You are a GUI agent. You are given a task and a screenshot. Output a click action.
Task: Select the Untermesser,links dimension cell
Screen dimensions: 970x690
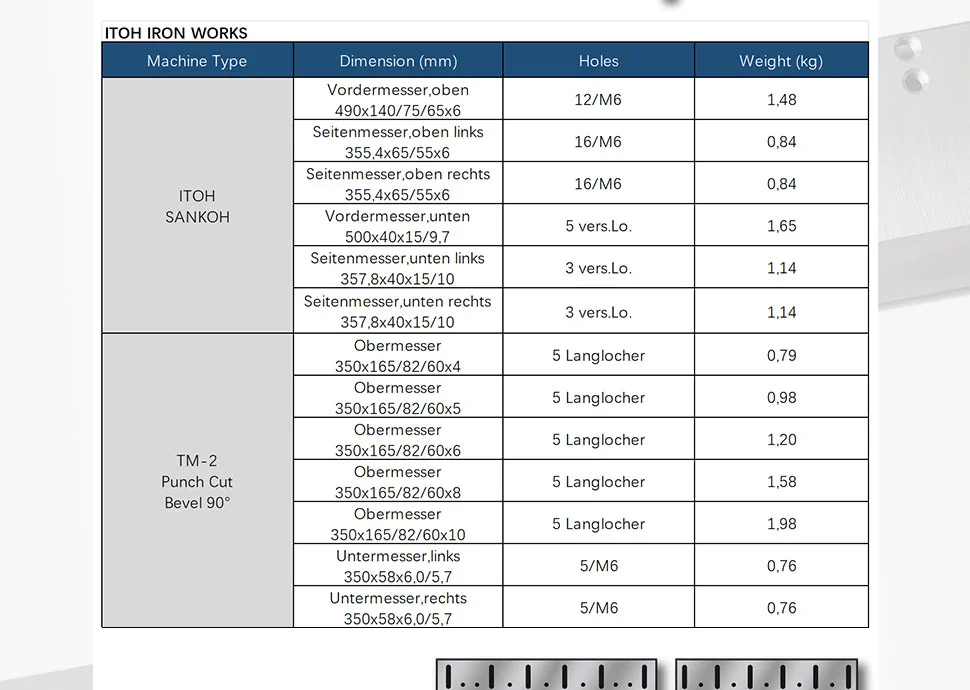[398, 566]
